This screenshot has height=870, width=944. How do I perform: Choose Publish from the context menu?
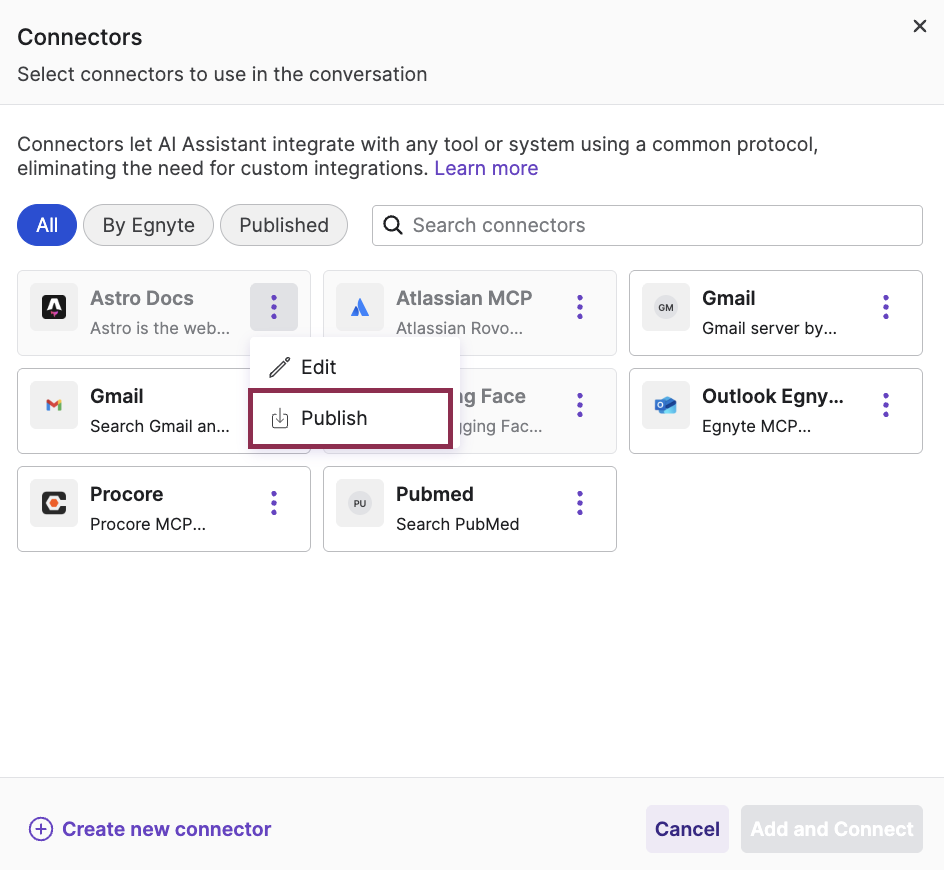click(x=334, y=418)
